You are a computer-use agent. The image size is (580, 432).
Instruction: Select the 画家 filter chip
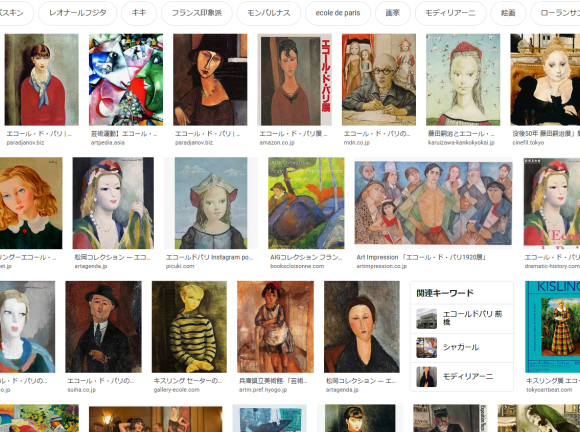pos(392,13)
